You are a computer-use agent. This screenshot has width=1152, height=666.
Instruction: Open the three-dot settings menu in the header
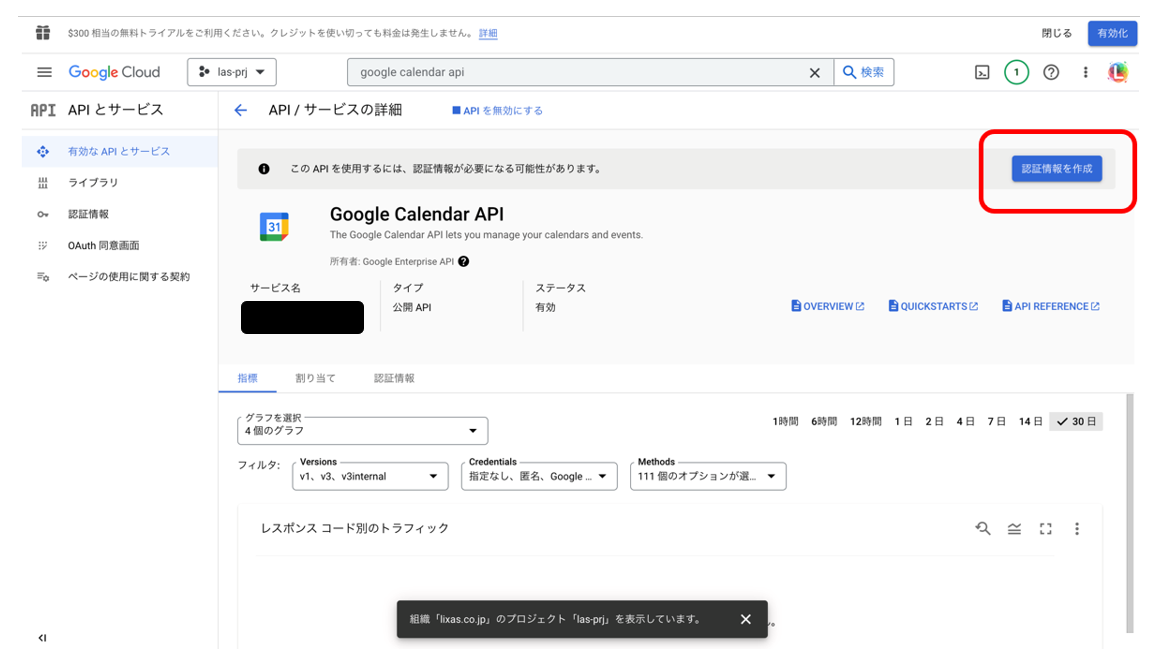(x=1085, y=72)
